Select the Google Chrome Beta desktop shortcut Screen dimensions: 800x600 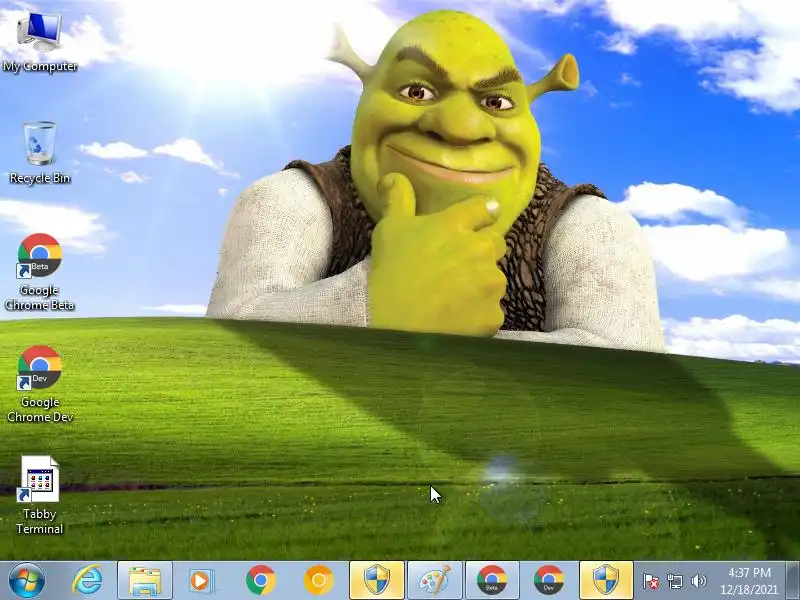[40, 272]
